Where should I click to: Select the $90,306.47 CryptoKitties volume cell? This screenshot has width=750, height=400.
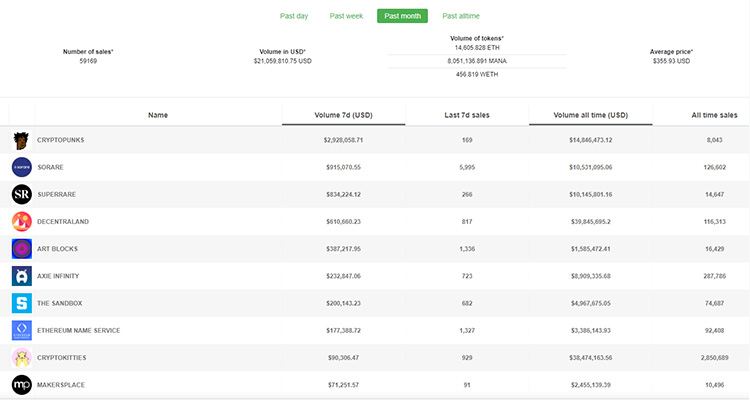[x=343, y=357]
